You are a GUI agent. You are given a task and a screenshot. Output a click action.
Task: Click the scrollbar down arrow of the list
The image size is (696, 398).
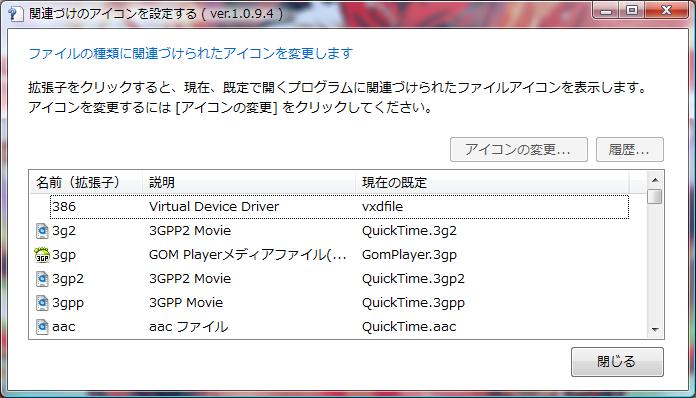[655, 330]
